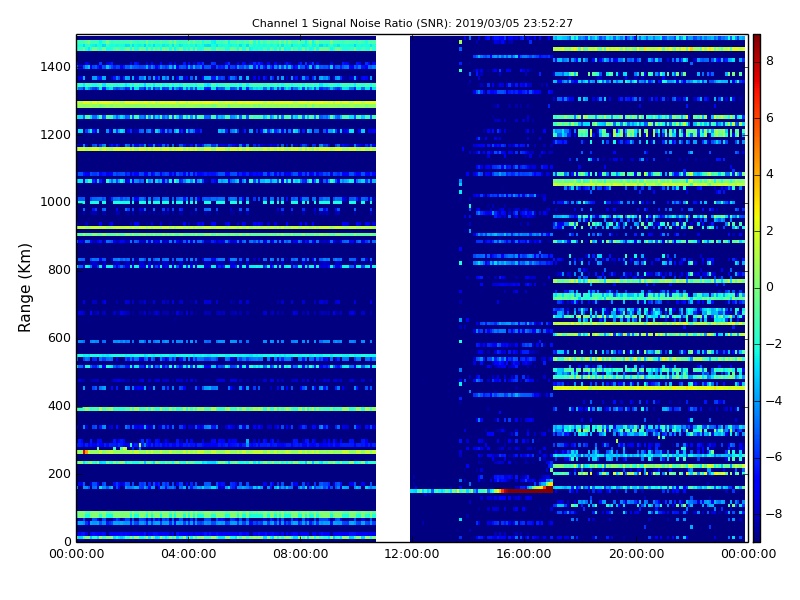Click the dark red echo near 16:00:00
This screenshot has height=600, width=800.
coord(526,491)
